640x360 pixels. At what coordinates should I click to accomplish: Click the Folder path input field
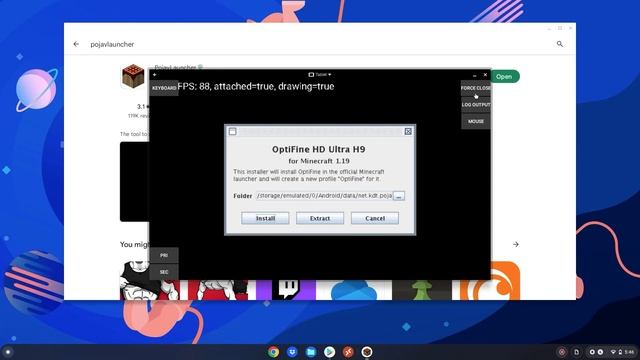pyautogui.click(x=324, y=196)
